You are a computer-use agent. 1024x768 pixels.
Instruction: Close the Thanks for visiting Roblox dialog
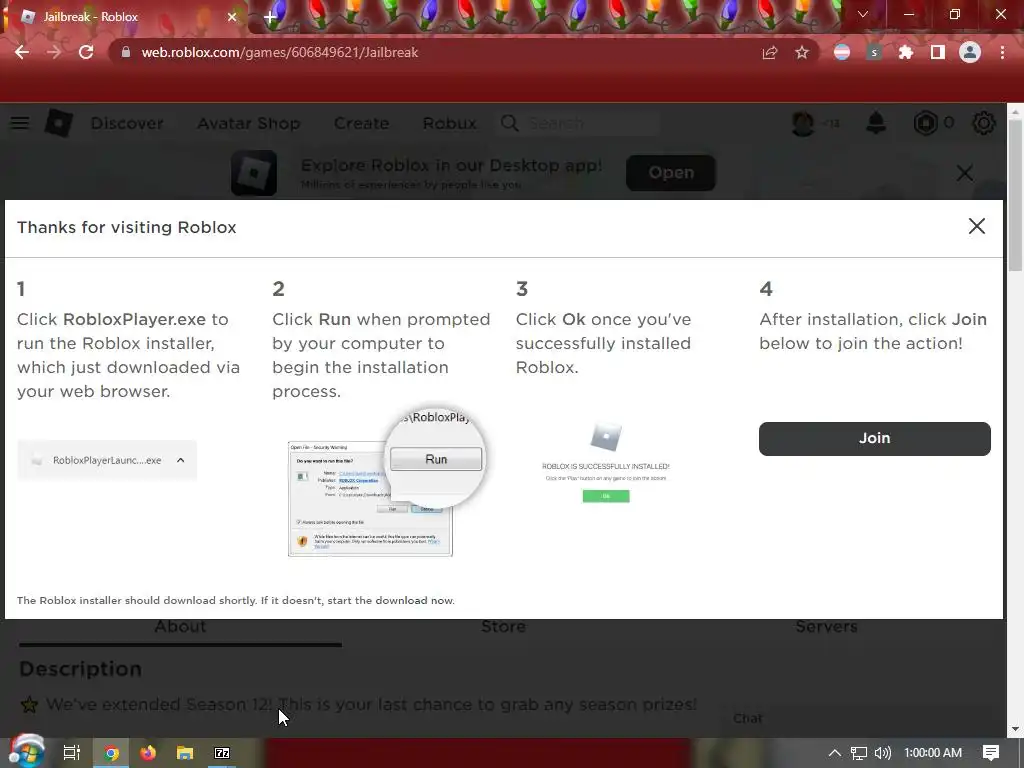coord(977,226)
